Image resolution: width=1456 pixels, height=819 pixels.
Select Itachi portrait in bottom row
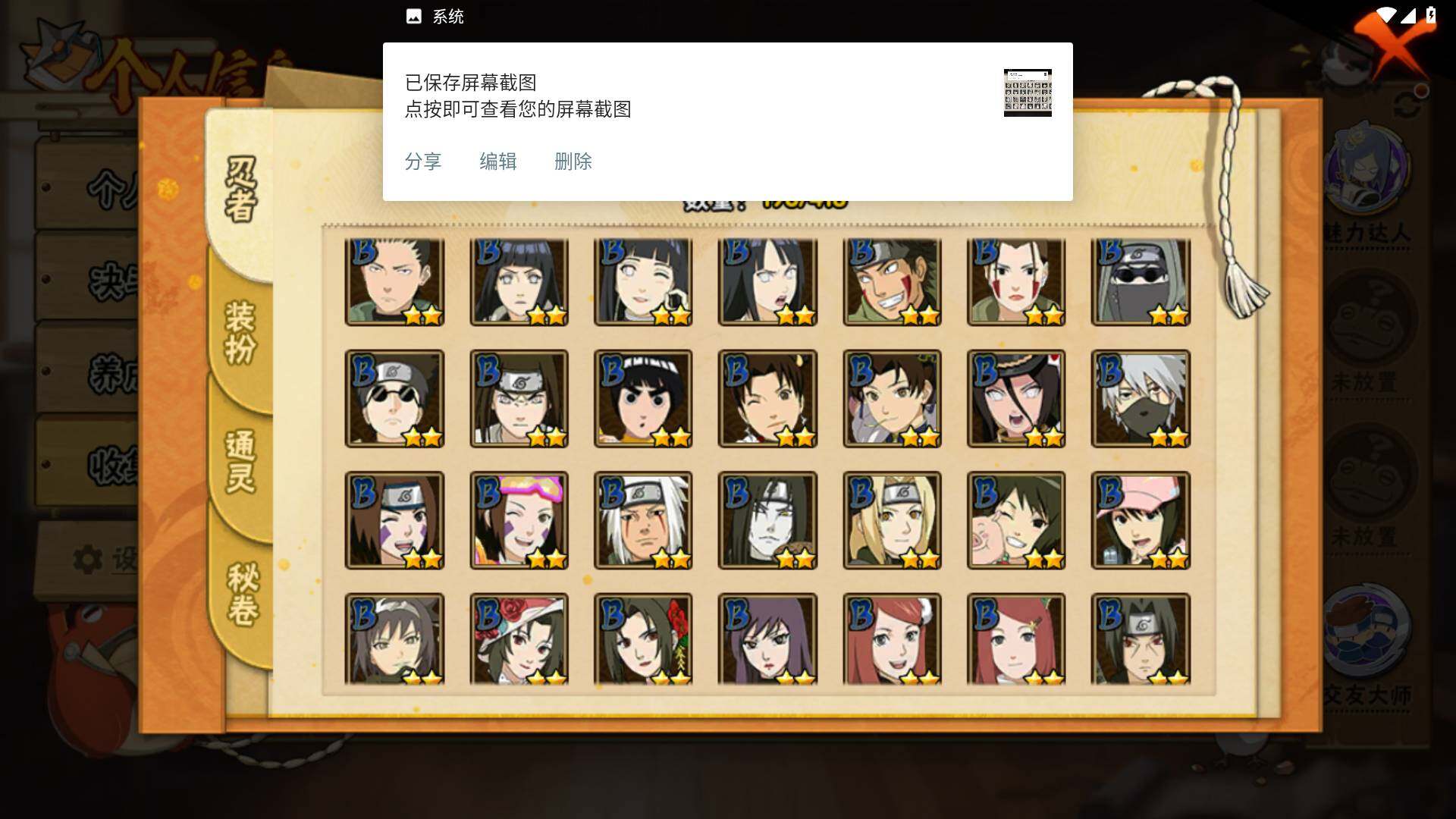(x=1141, y=639)
